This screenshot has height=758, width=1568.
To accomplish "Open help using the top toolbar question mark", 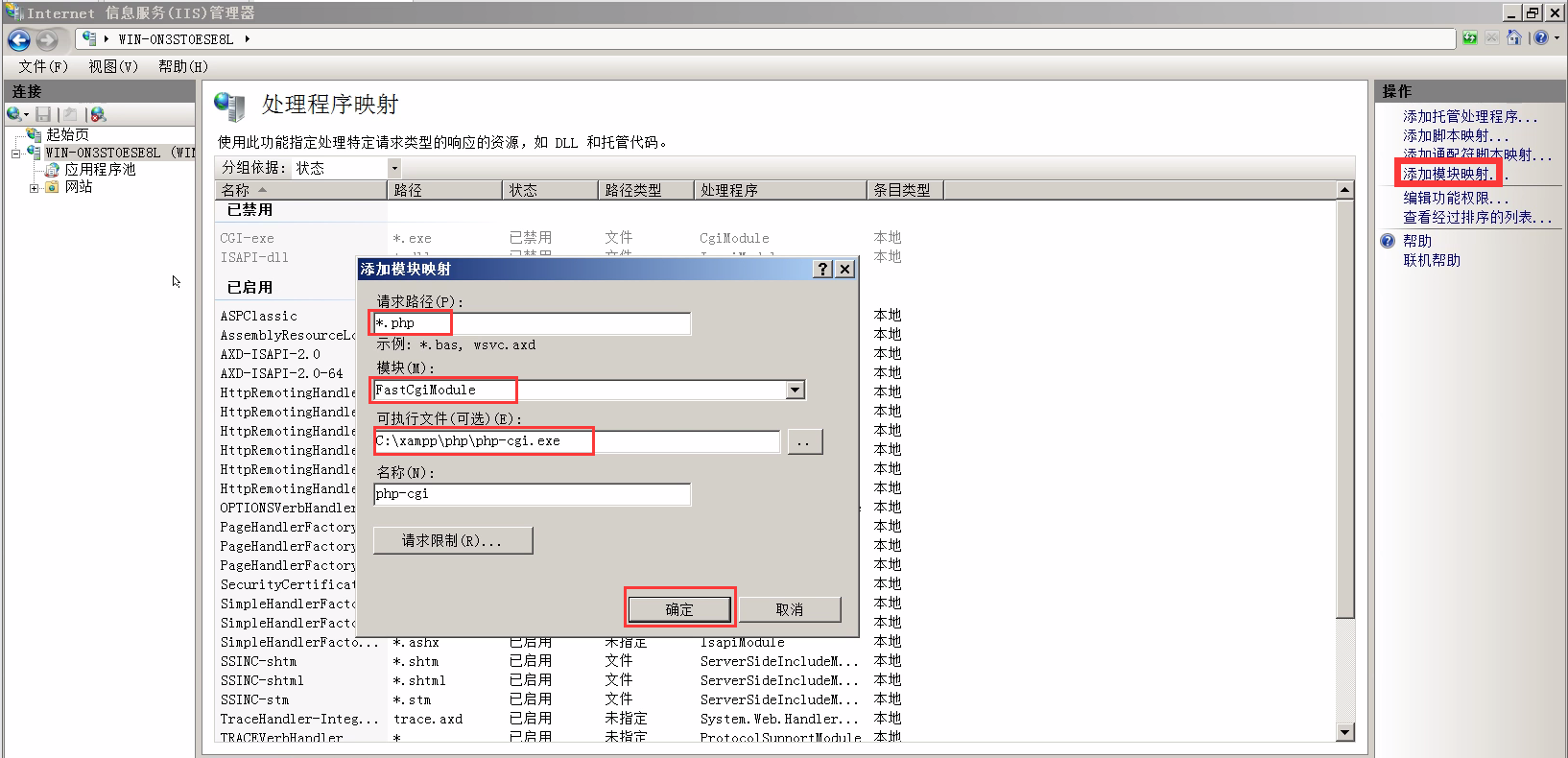I will click(1541, 38).
